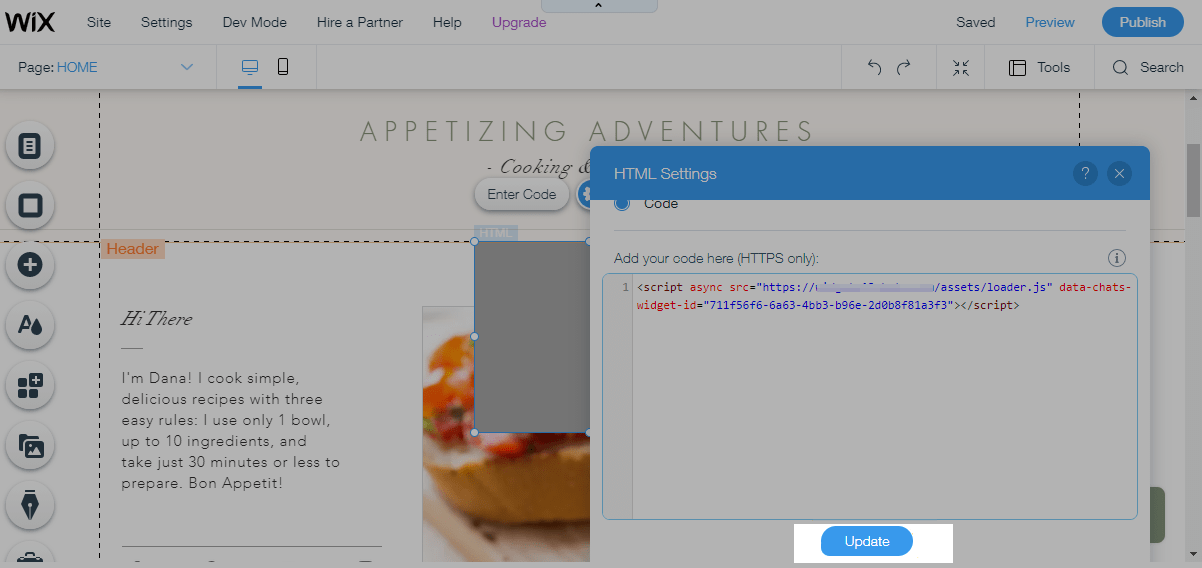Open the Media sidebar icon
The width and height of the screenshot is (1202, 568).
tap(30, 446)
